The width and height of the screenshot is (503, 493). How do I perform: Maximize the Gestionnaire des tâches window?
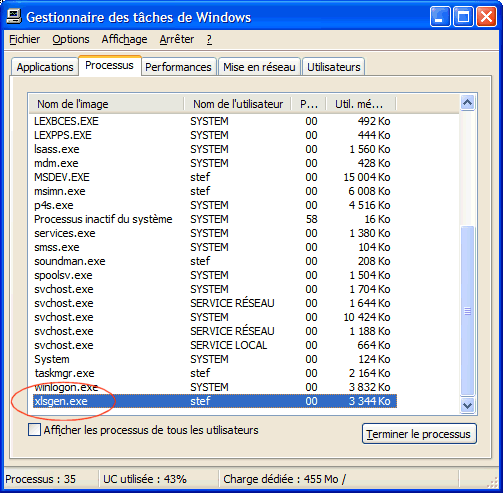click(x=463, y=16)
